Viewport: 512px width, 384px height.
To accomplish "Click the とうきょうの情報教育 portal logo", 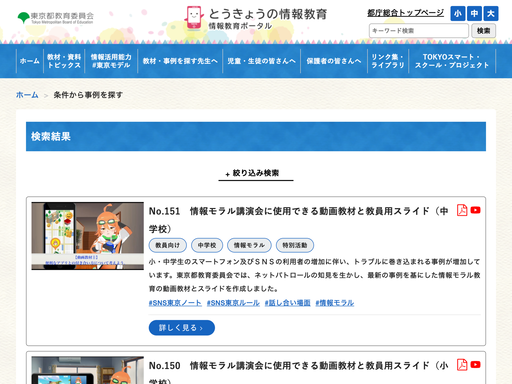I will 256,18.
